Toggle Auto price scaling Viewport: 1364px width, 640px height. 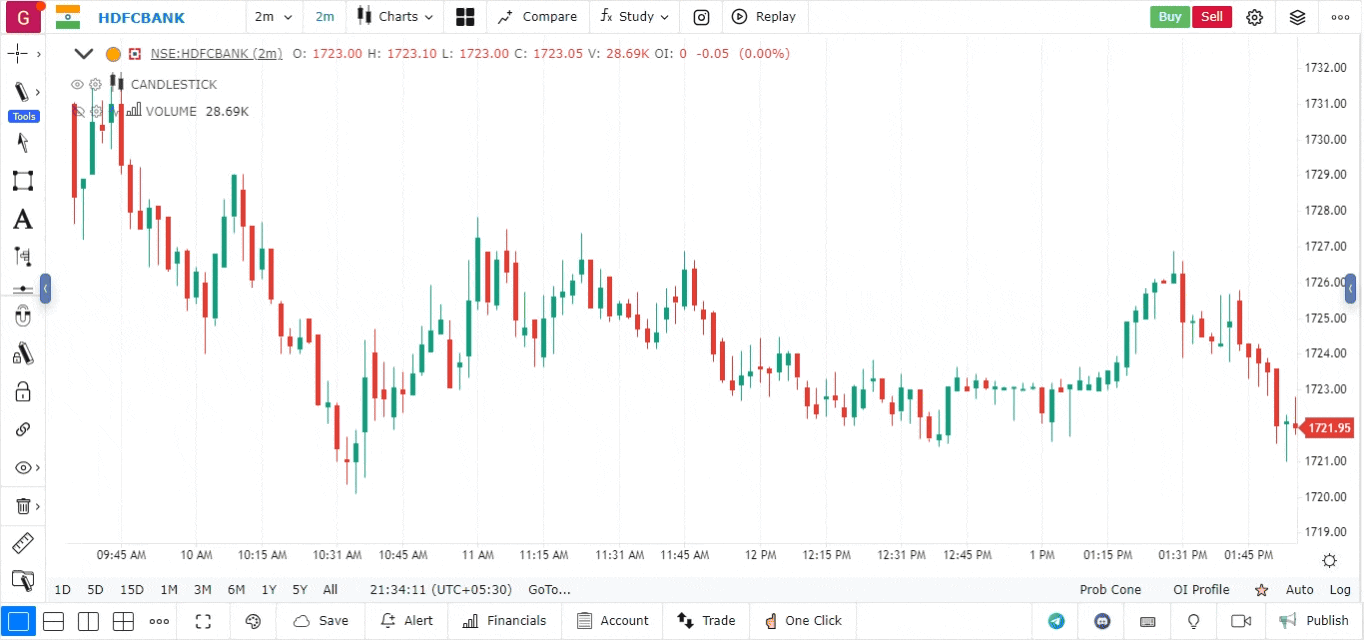tap(1299, 590)
